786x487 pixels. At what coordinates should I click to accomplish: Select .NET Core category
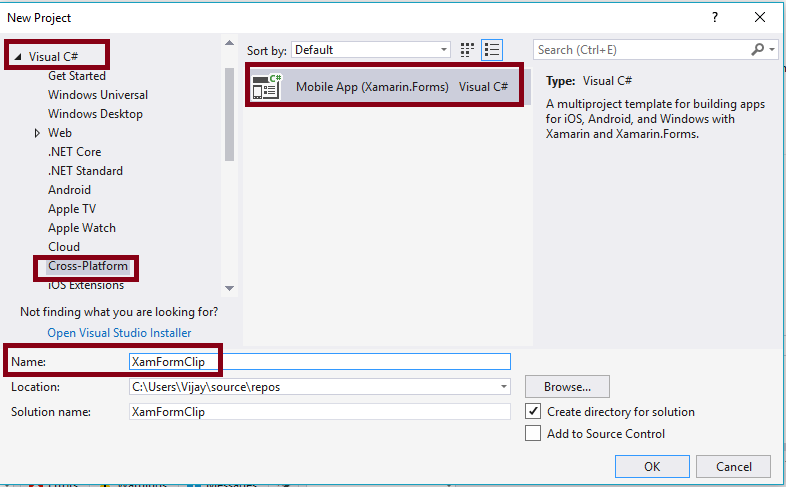[x=74, y=152]
